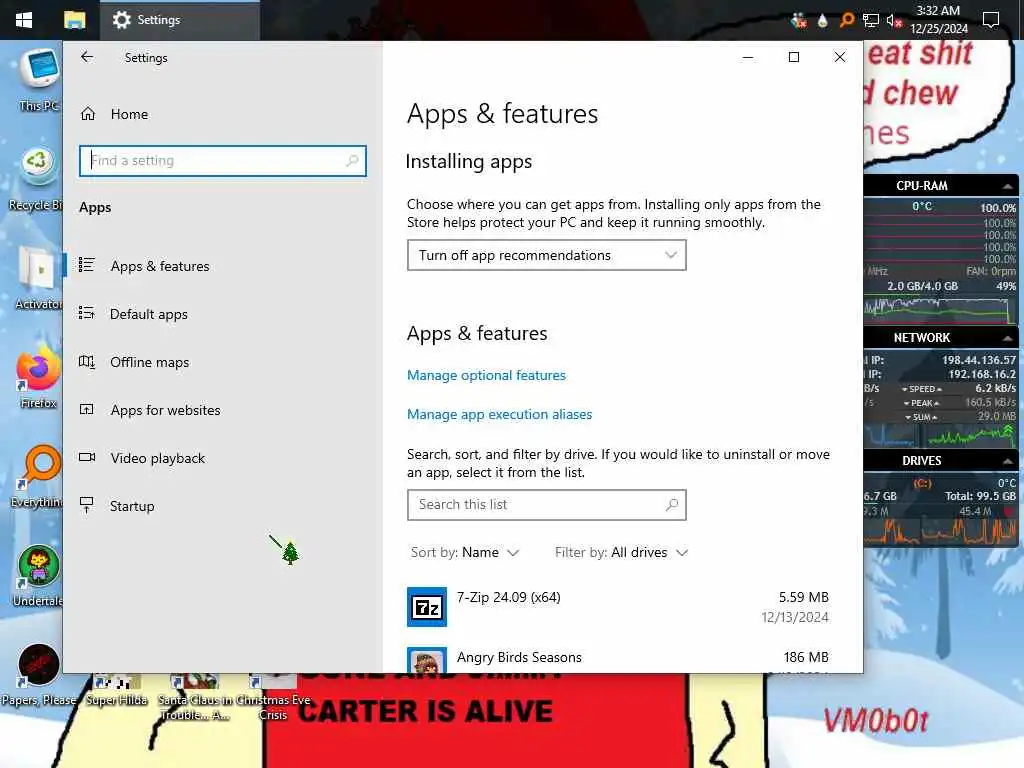
Task: Click the 7-Zip app icon
Action: pos(427,607)
